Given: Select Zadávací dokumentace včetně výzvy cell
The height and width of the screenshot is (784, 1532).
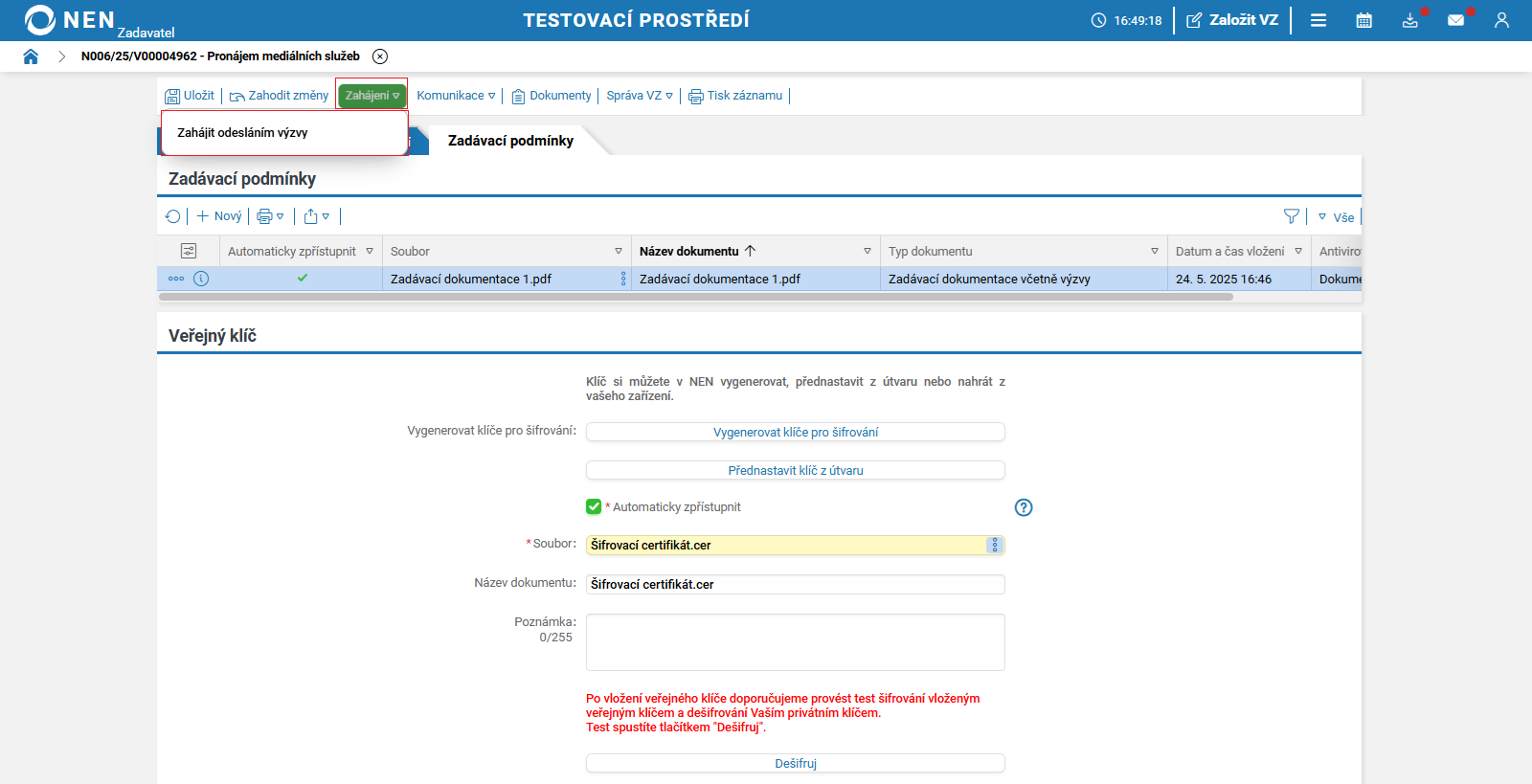Looking at the screenshot, I should click(x=1024, y=279).
